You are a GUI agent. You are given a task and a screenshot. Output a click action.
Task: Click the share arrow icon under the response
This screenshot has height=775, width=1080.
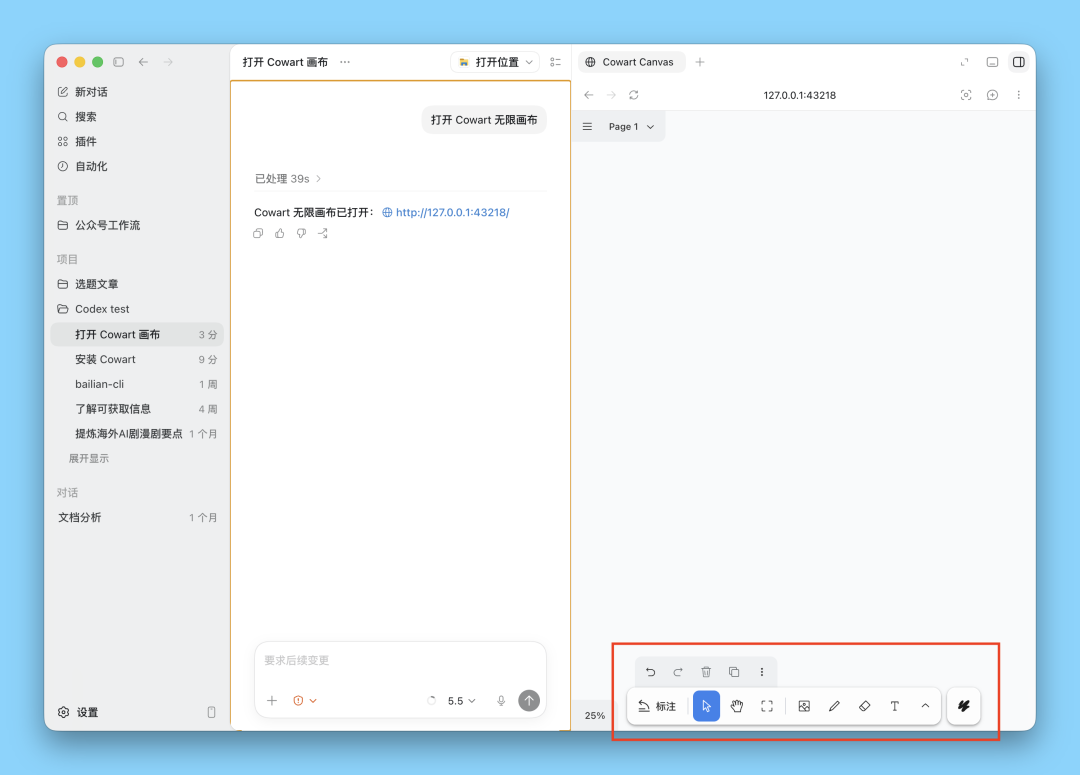click(322, 234)
